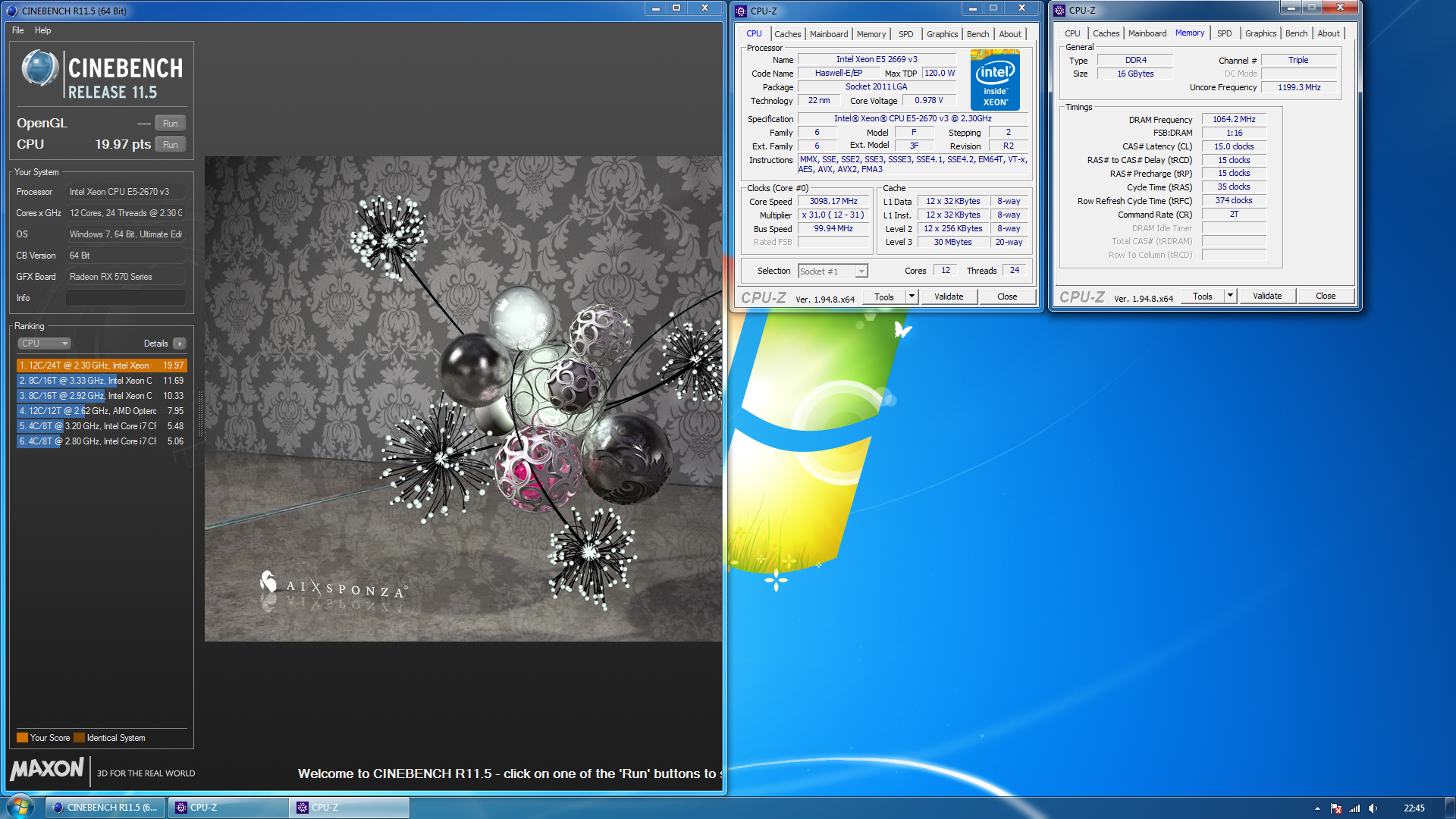Screen dimensions: 1456x819
Task: Click Action Center flag tray icon
Action: (x=1336, y=808)
